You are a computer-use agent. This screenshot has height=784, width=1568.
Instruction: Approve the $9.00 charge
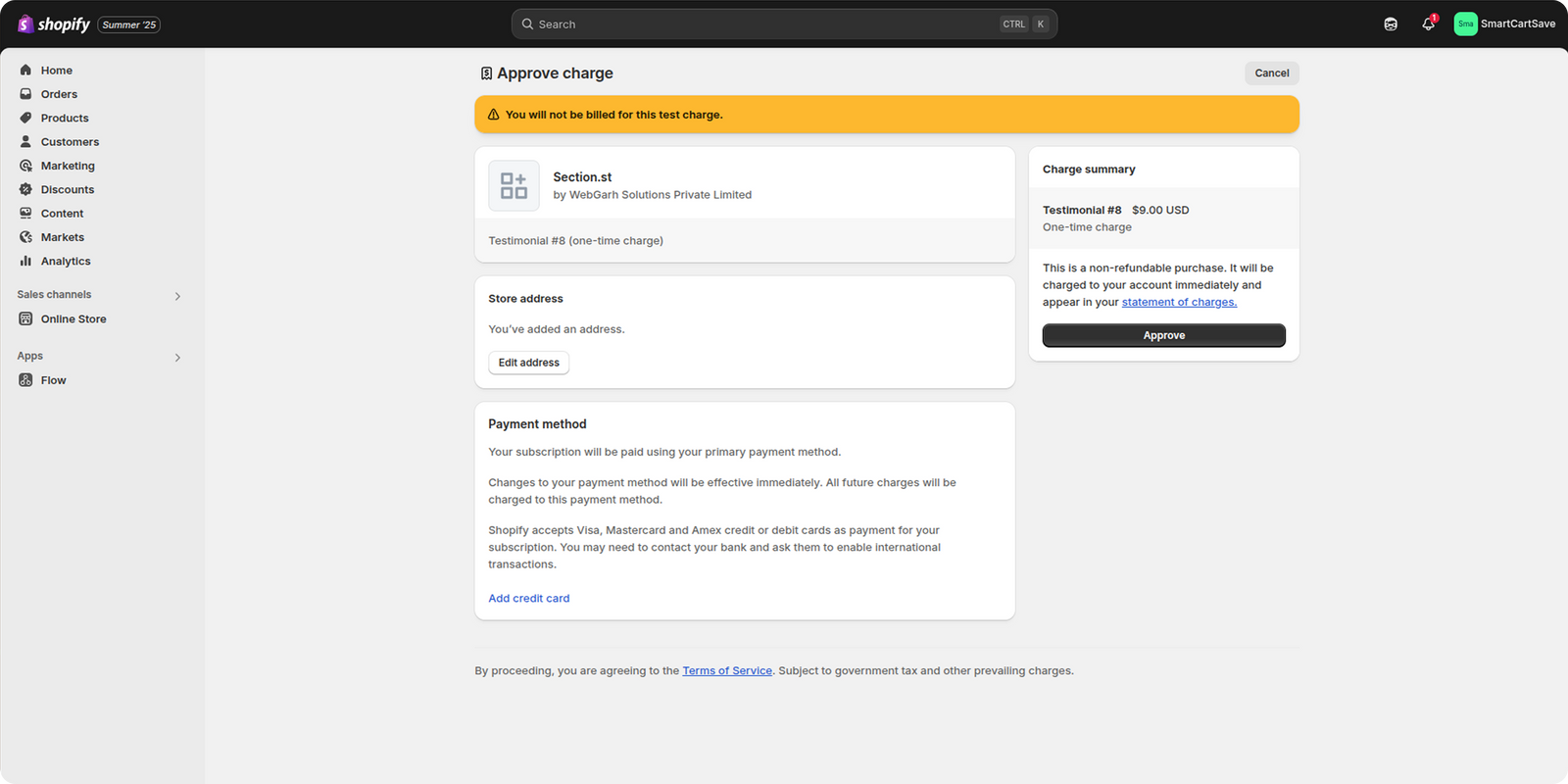click(x=1163, y=335)
